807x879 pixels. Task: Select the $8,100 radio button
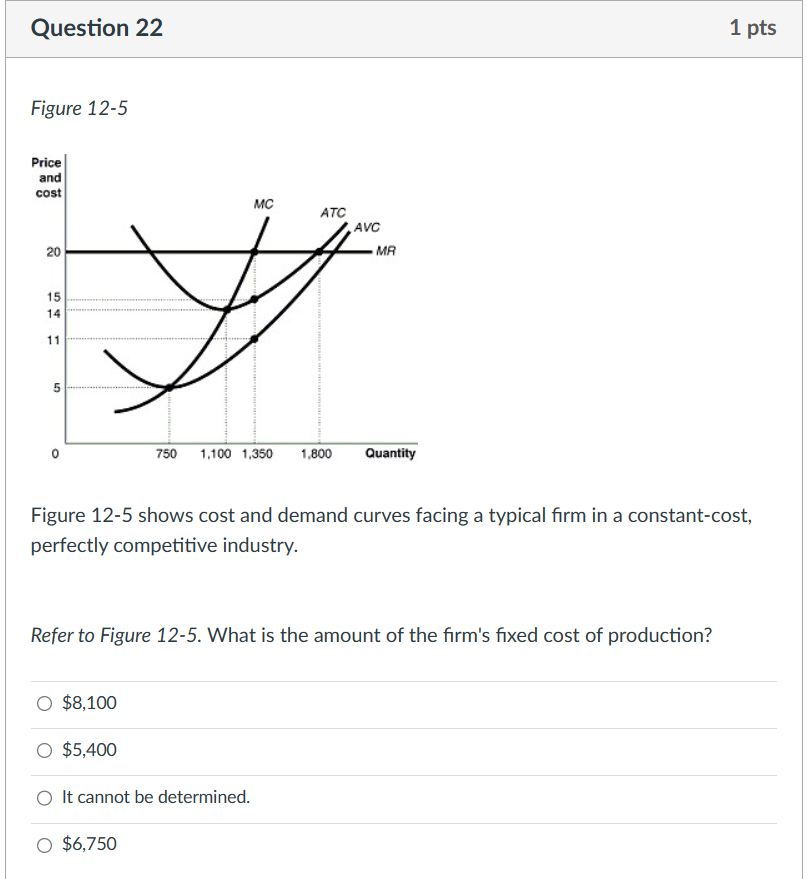pos(44,703)
